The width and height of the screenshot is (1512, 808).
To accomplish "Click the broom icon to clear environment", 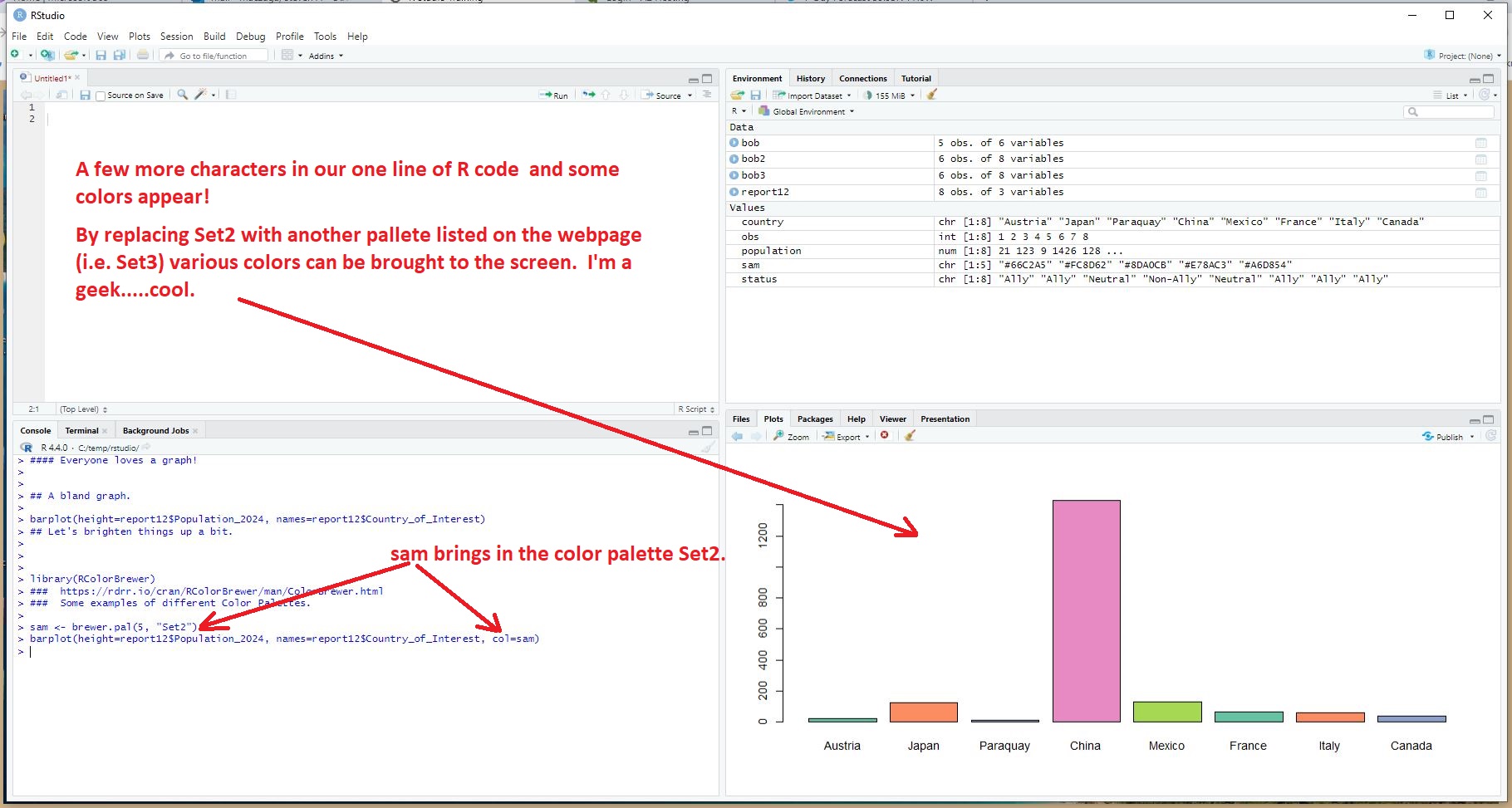I will (932, 95).
